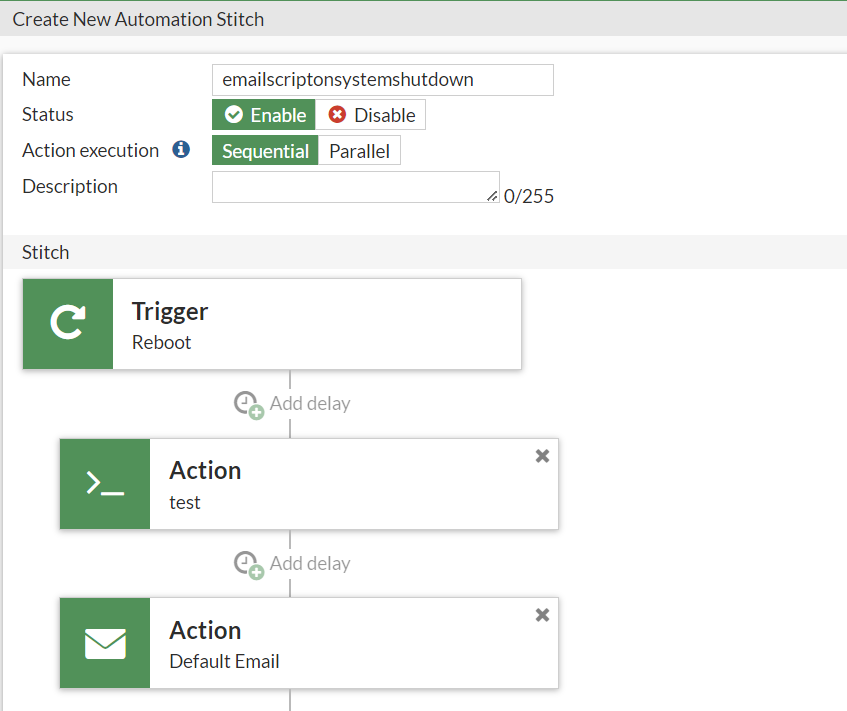Screen dimensions: 847x711
Task: Set Status to Enable
Action: pyautogui.click(x=265, y=115)
